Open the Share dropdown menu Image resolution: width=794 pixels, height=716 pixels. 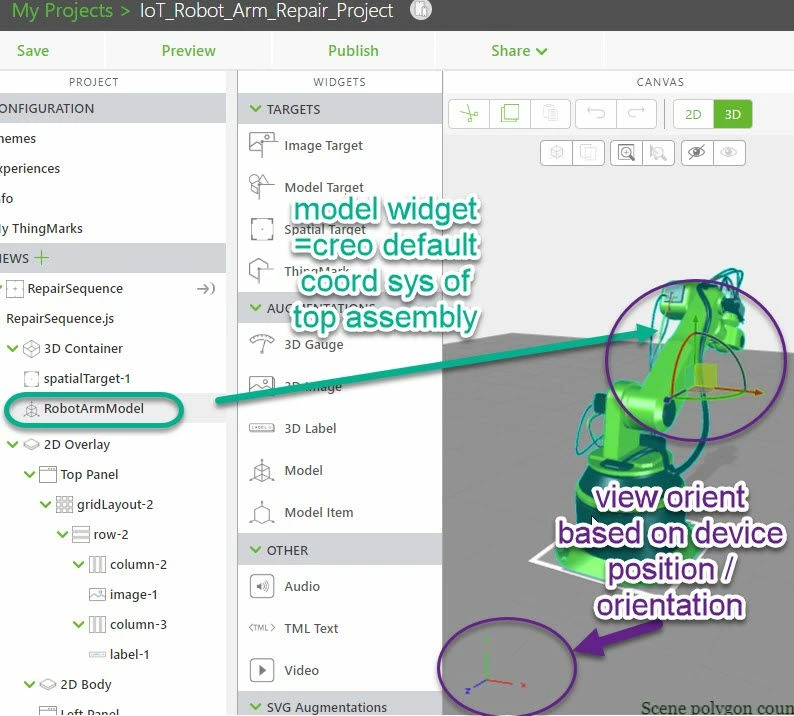(x=519, y=51)
